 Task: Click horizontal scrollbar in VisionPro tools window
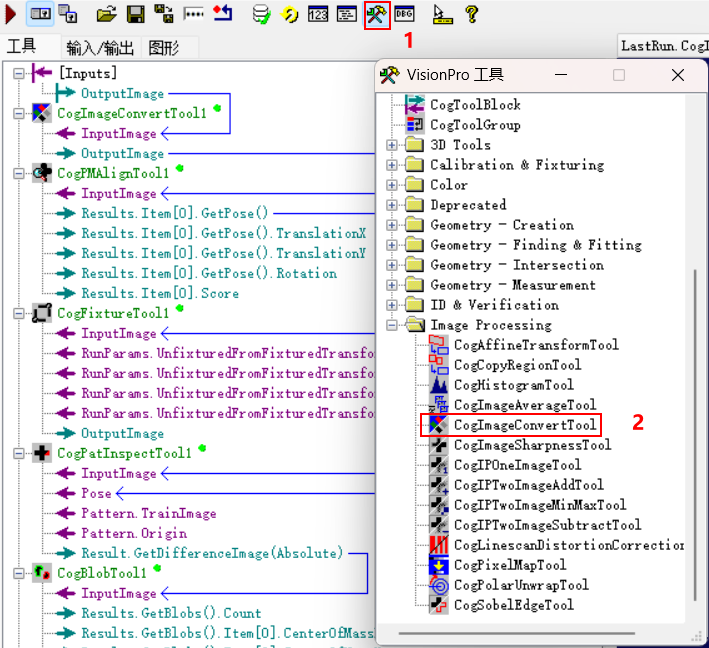coord(516,634)
